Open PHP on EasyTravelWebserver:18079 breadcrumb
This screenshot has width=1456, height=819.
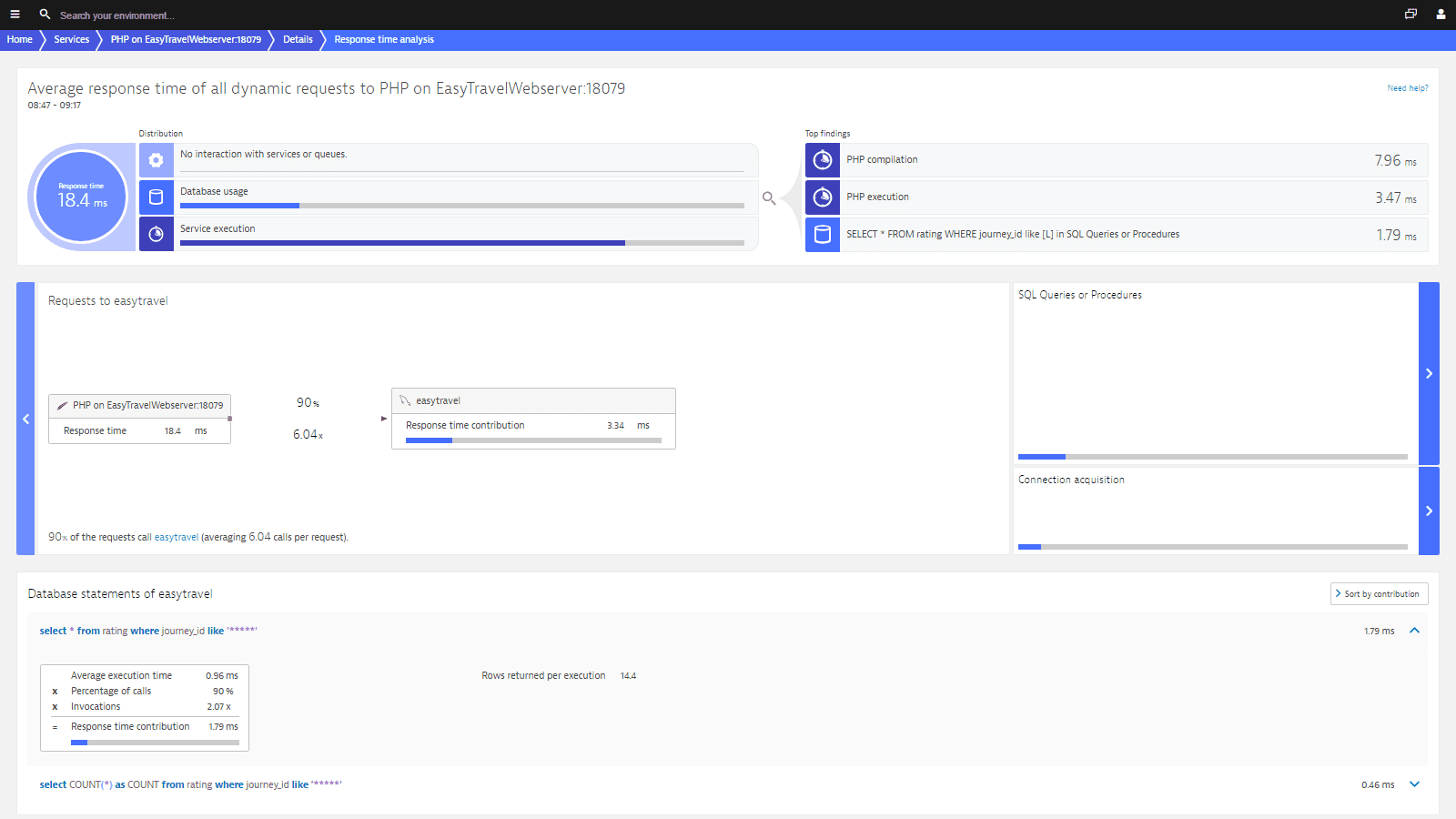pos(186,40)
